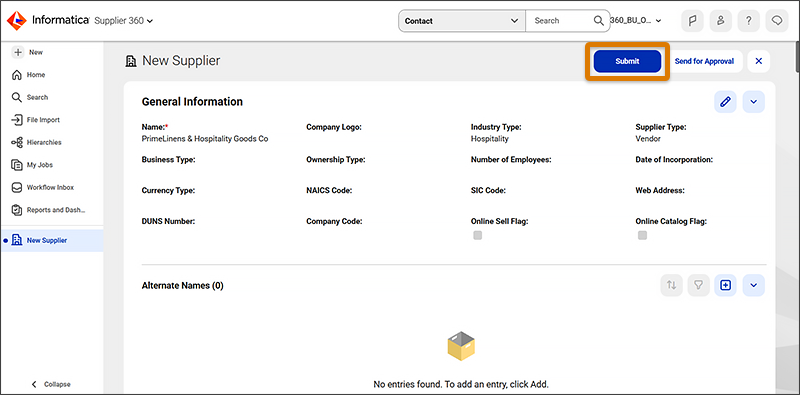The image size is (800, 395).
Task: Click the Vendor supplier type value
Action: coord(648,139)
